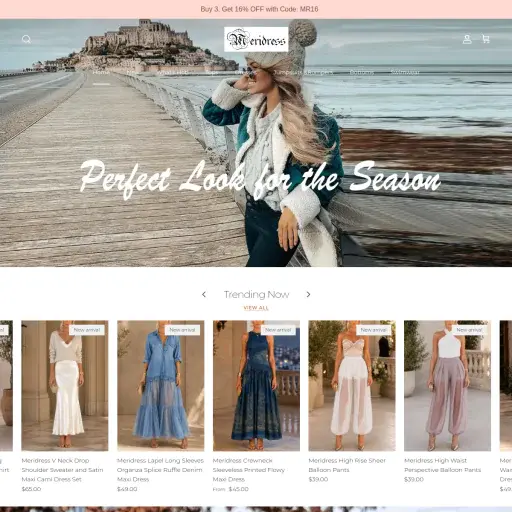Select the High Waist Perspective Balloon Pants image
The height and width of the screenshot is (512, 512).
447,386
